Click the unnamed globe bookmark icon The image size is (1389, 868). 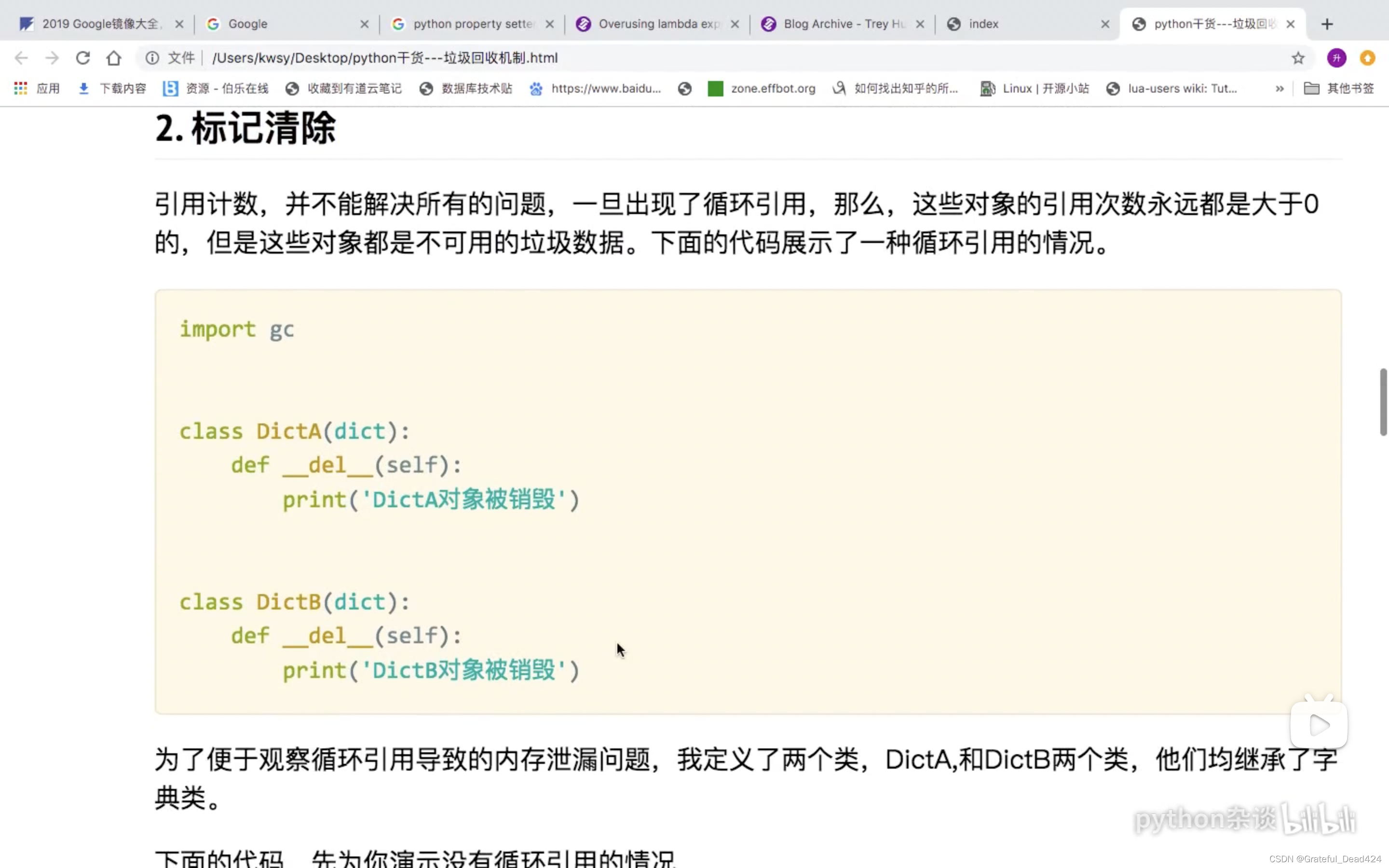point(684,88)
